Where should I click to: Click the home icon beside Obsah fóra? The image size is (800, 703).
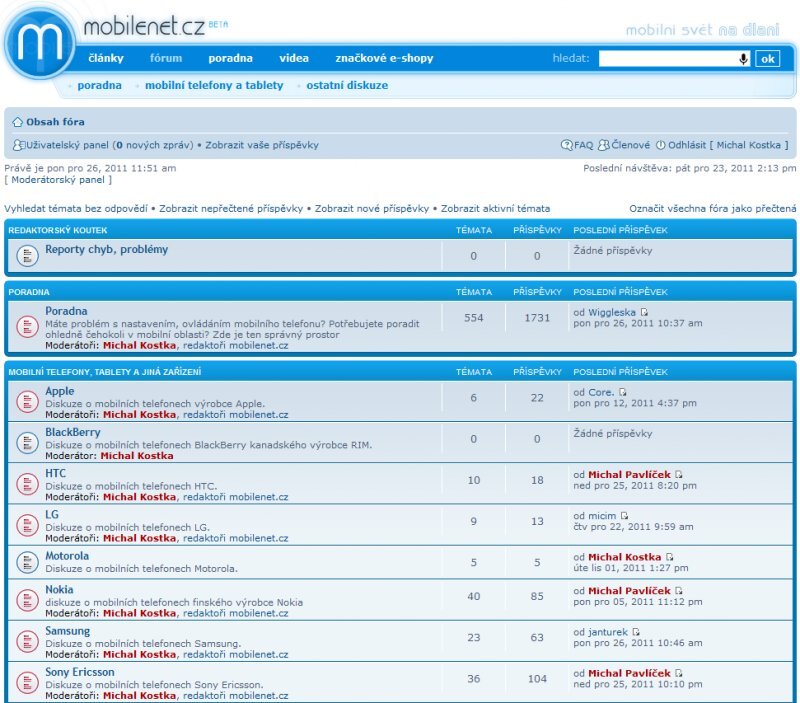click(x=17, y=122)
